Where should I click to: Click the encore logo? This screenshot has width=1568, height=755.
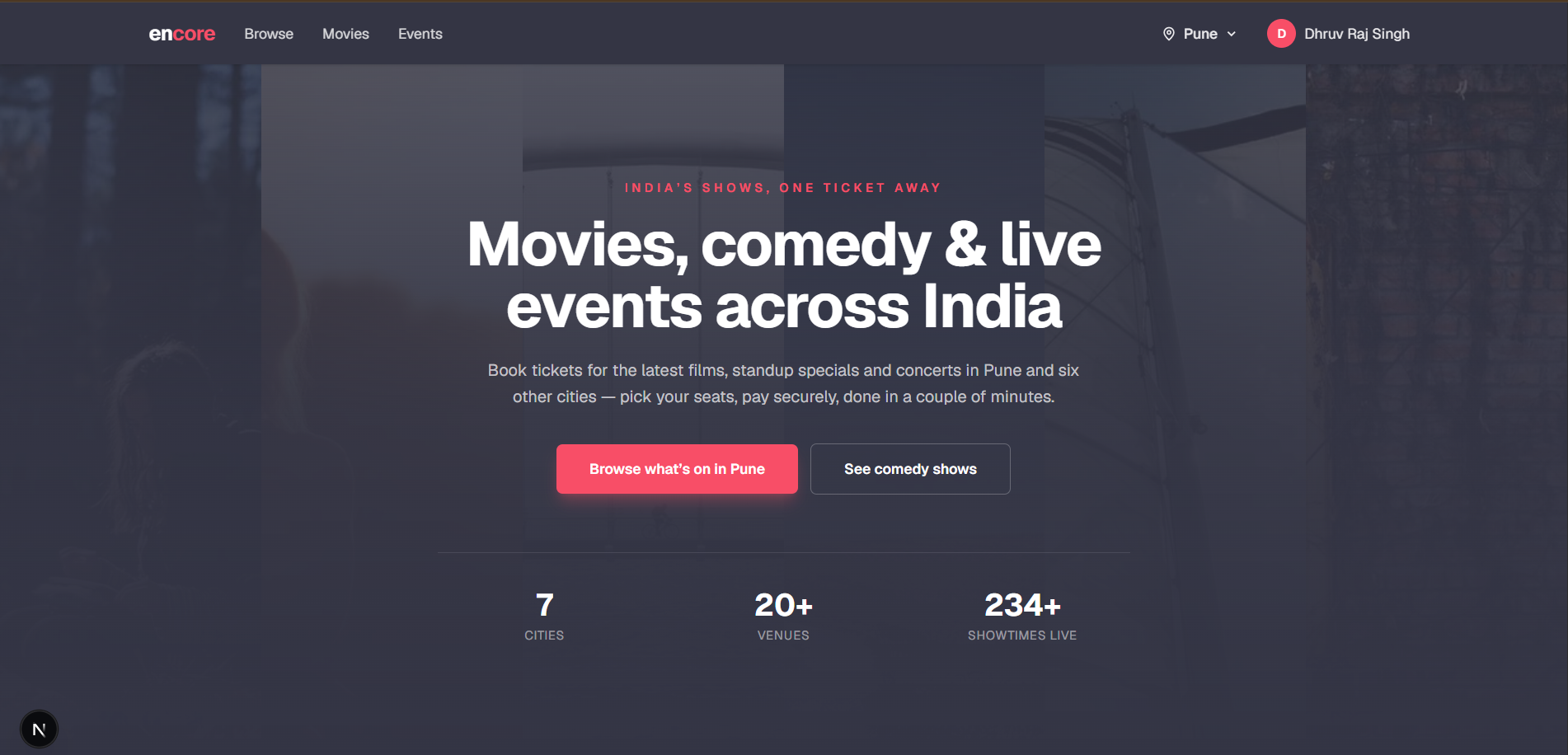(182, 34)
